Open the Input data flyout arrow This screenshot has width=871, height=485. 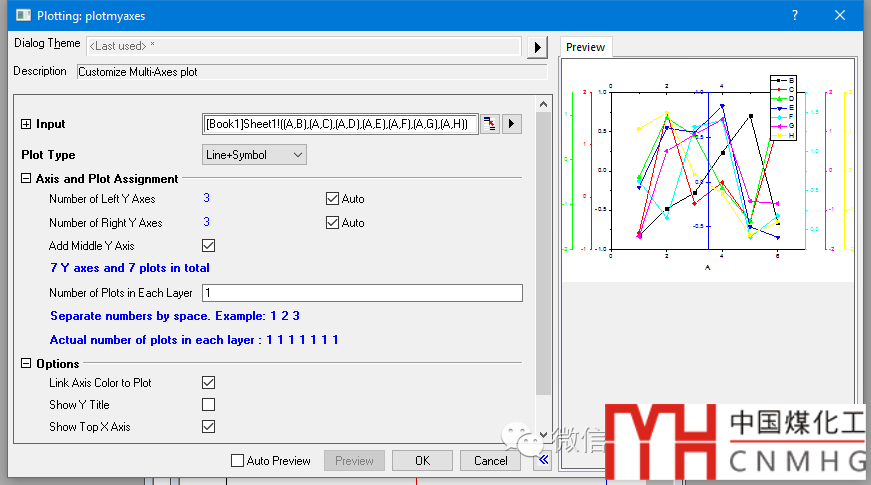click(512, 124)
